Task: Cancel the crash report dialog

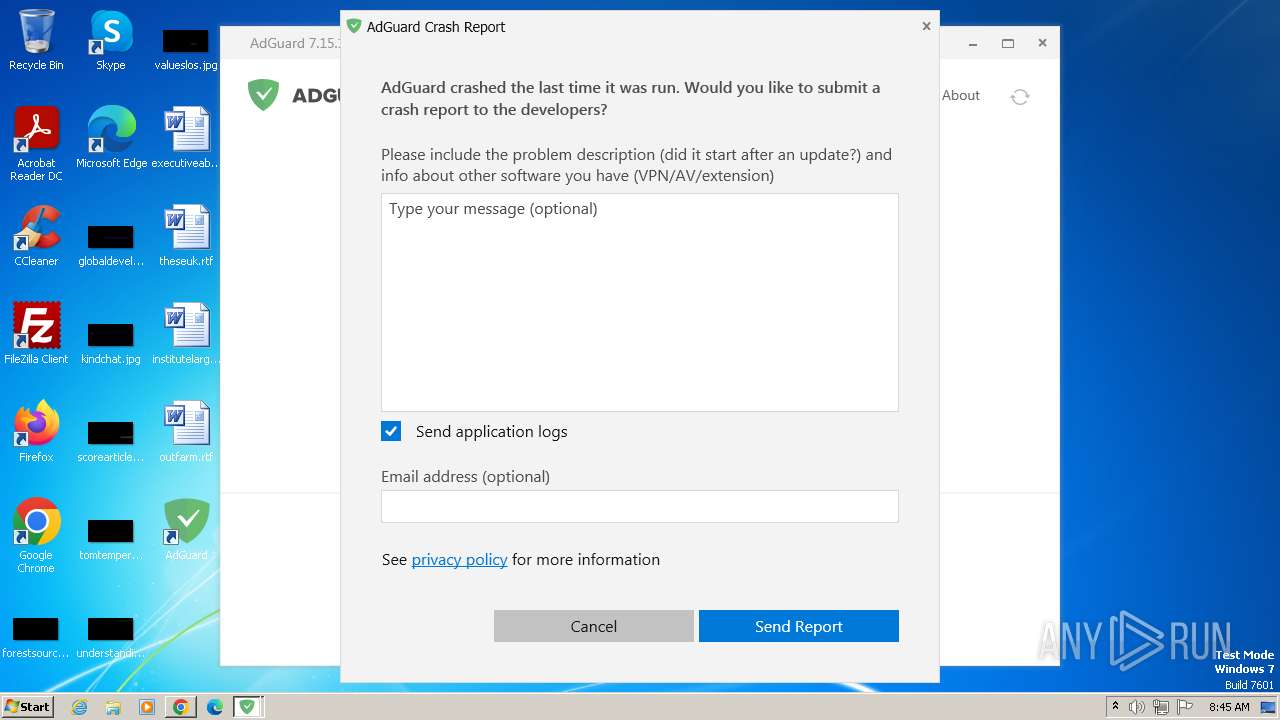Action: tap(594, 626)
